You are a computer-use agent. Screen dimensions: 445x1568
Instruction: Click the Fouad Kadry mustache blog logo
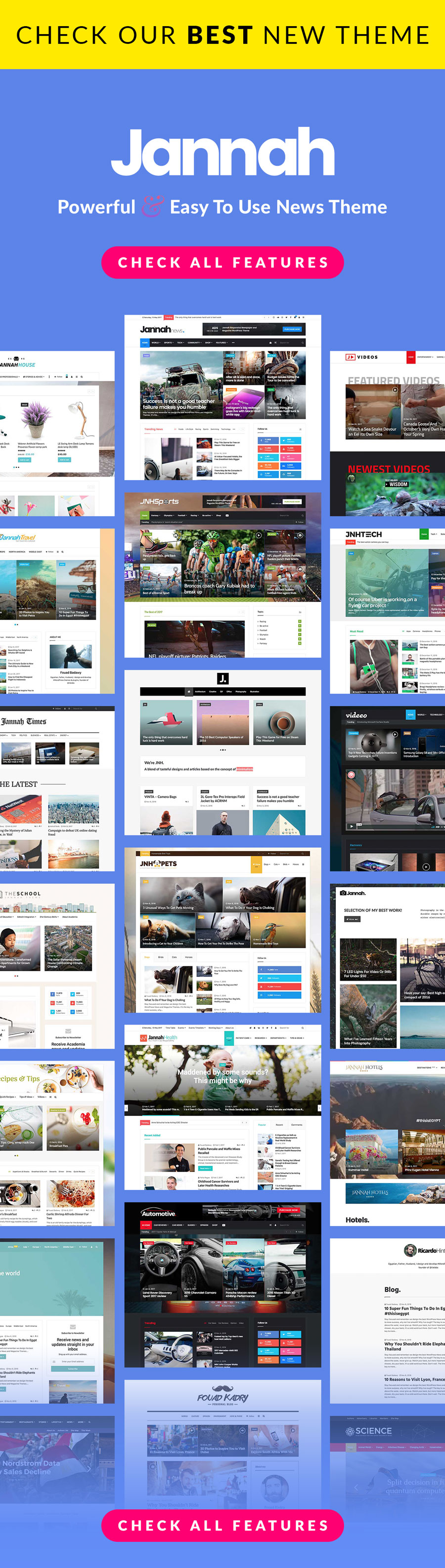click(222, 1398)
